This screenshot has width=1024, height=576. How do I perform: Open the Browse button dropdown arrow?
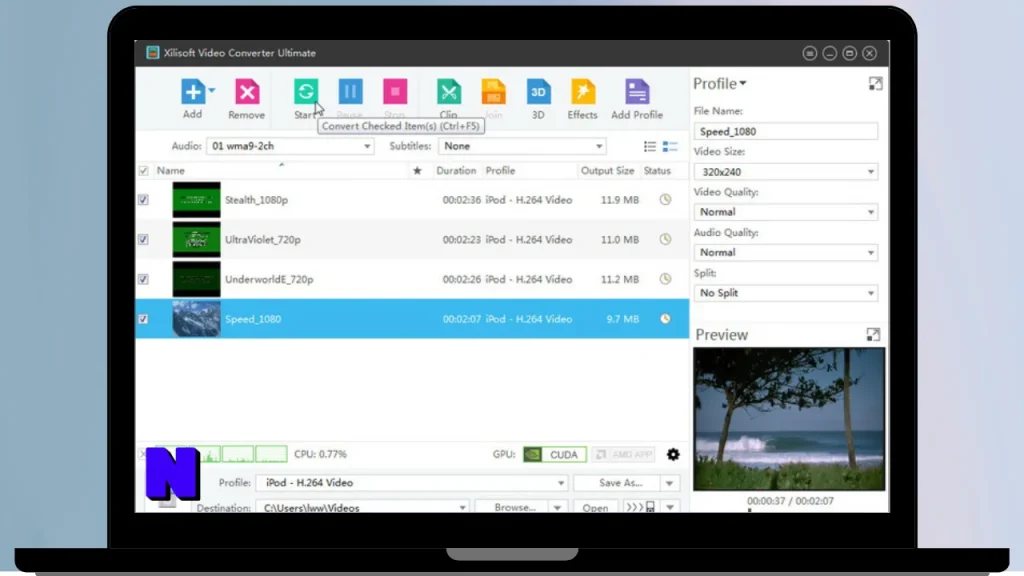pos(557,507)
